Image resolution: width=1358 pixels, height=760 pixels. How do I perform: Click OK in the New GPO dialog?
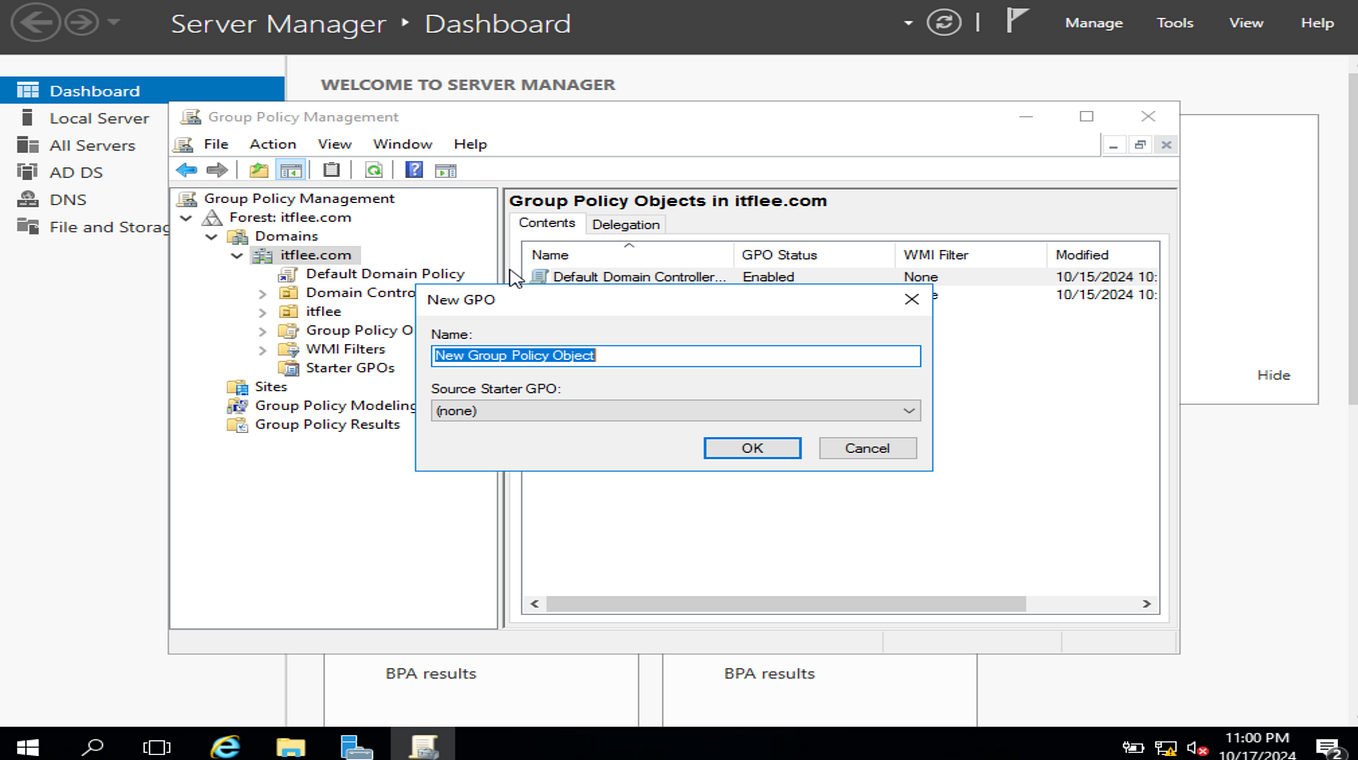[752, 448]
